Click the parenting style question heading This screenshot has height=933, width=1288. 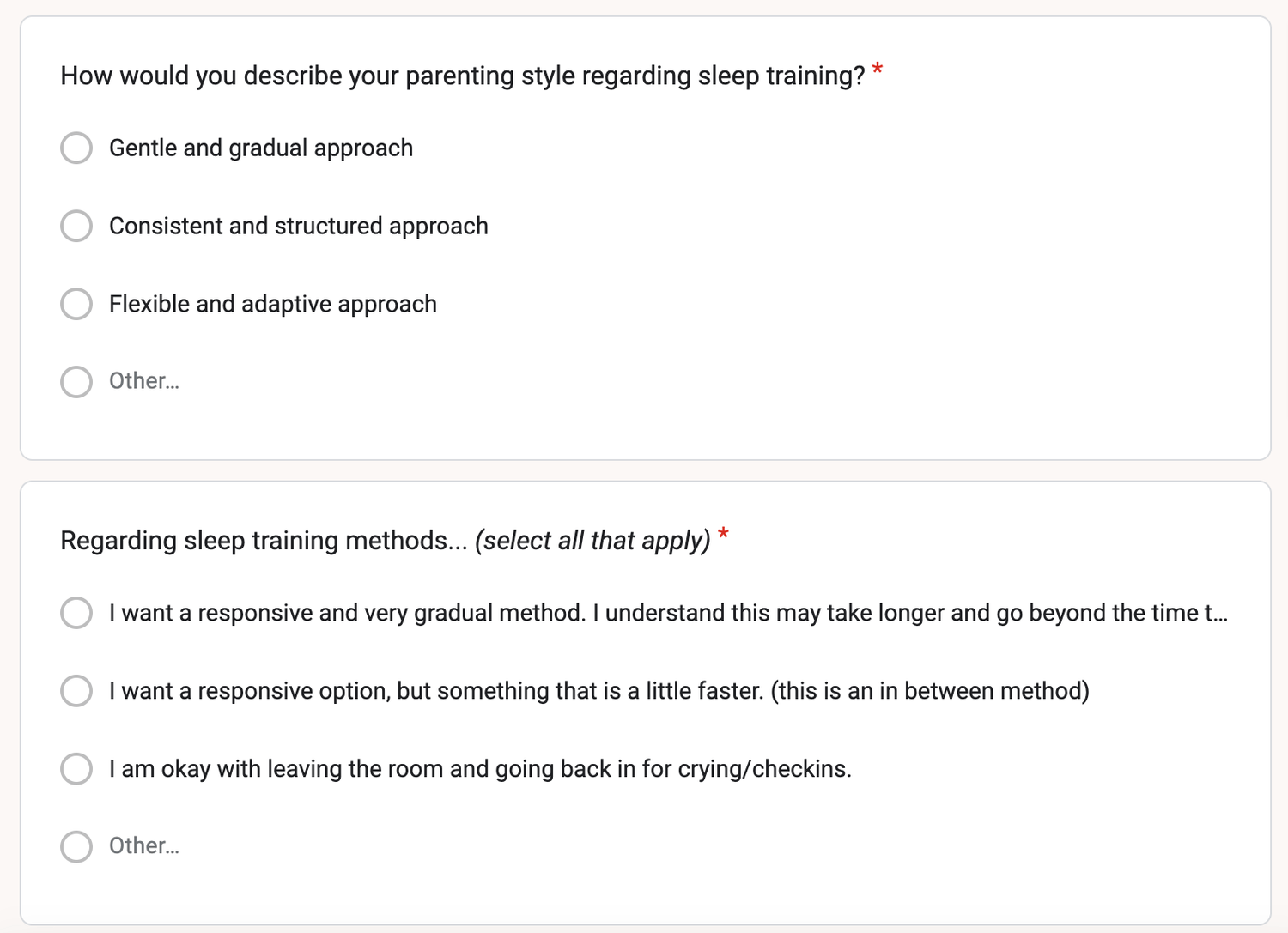[x=462, y=76]
